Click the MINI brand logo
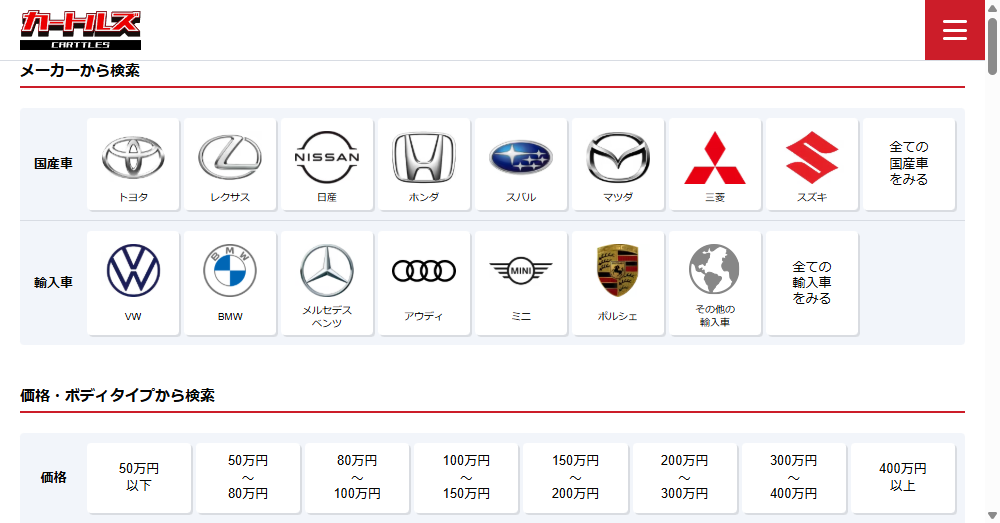 pos(521,270)
